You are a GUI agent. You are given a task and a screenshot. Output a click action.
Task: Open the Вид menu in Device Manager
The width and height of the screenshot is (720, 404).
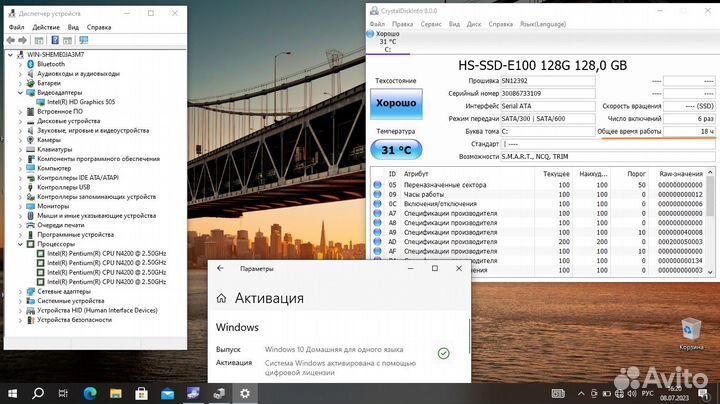point(73,28)
